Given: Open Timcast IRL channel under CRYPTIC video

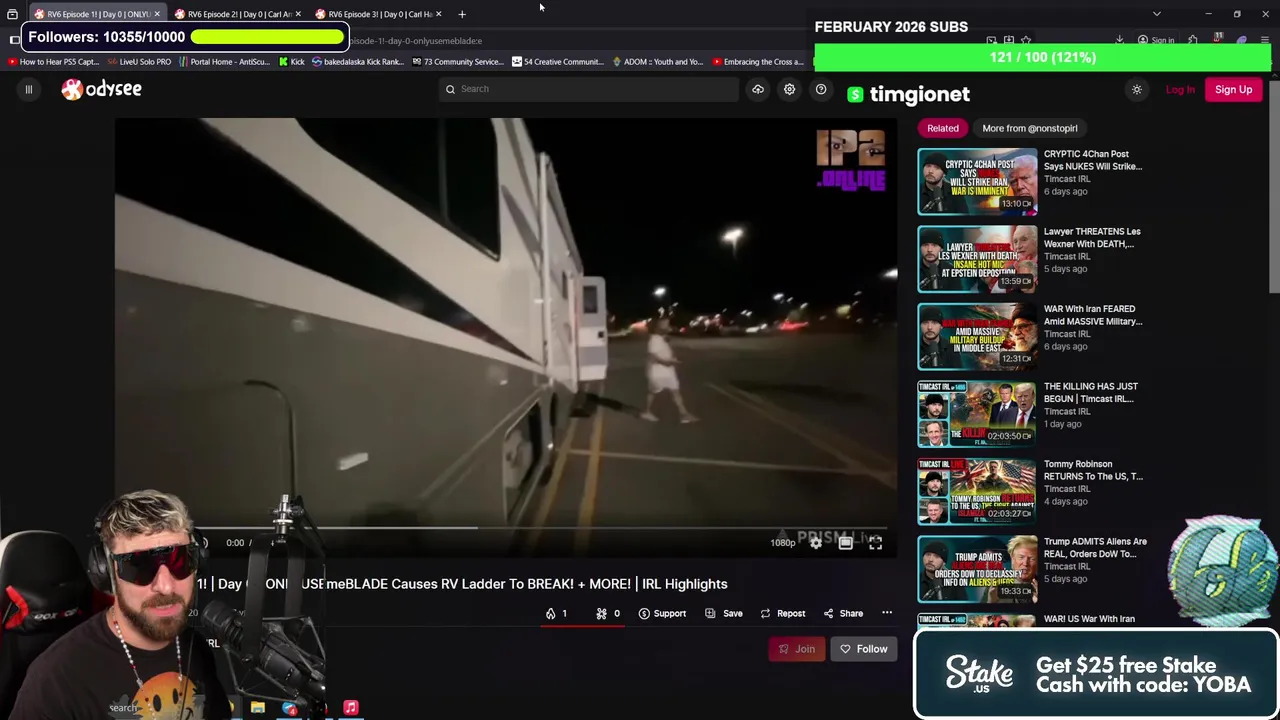Looking at the screenshot, I should (x=1067, y=179).
